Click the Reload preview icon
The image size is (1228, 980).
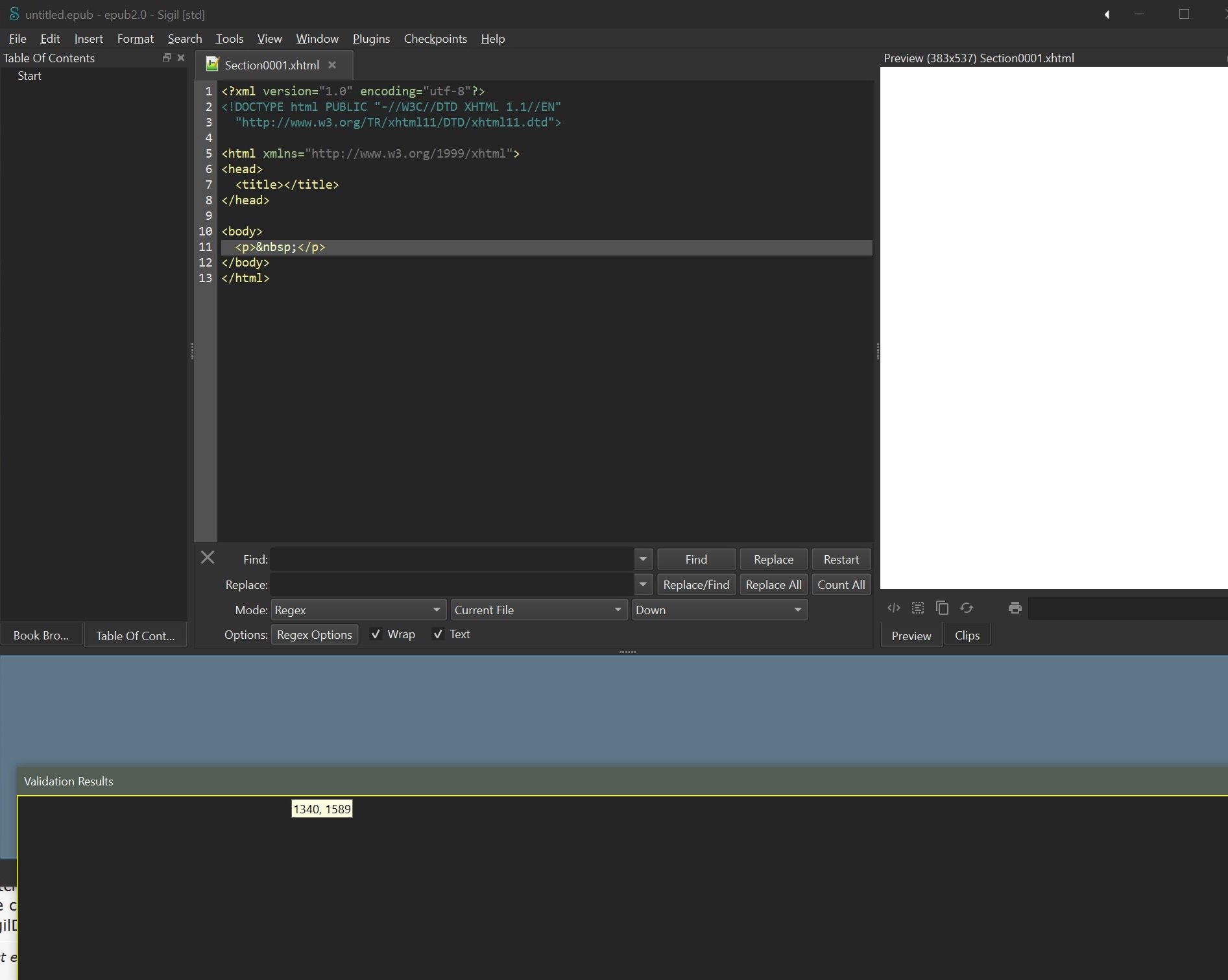pos(967,608)
